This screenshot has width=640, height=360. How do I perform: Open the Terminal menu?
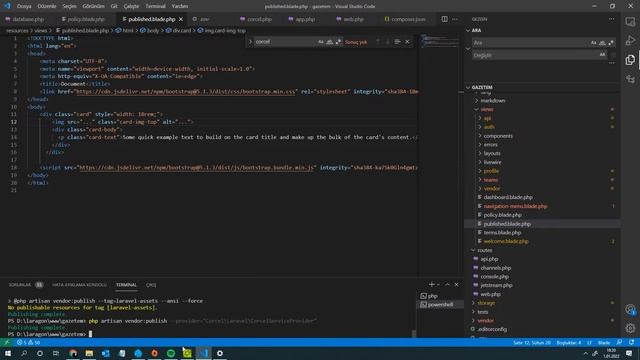[x=156, y=6]
